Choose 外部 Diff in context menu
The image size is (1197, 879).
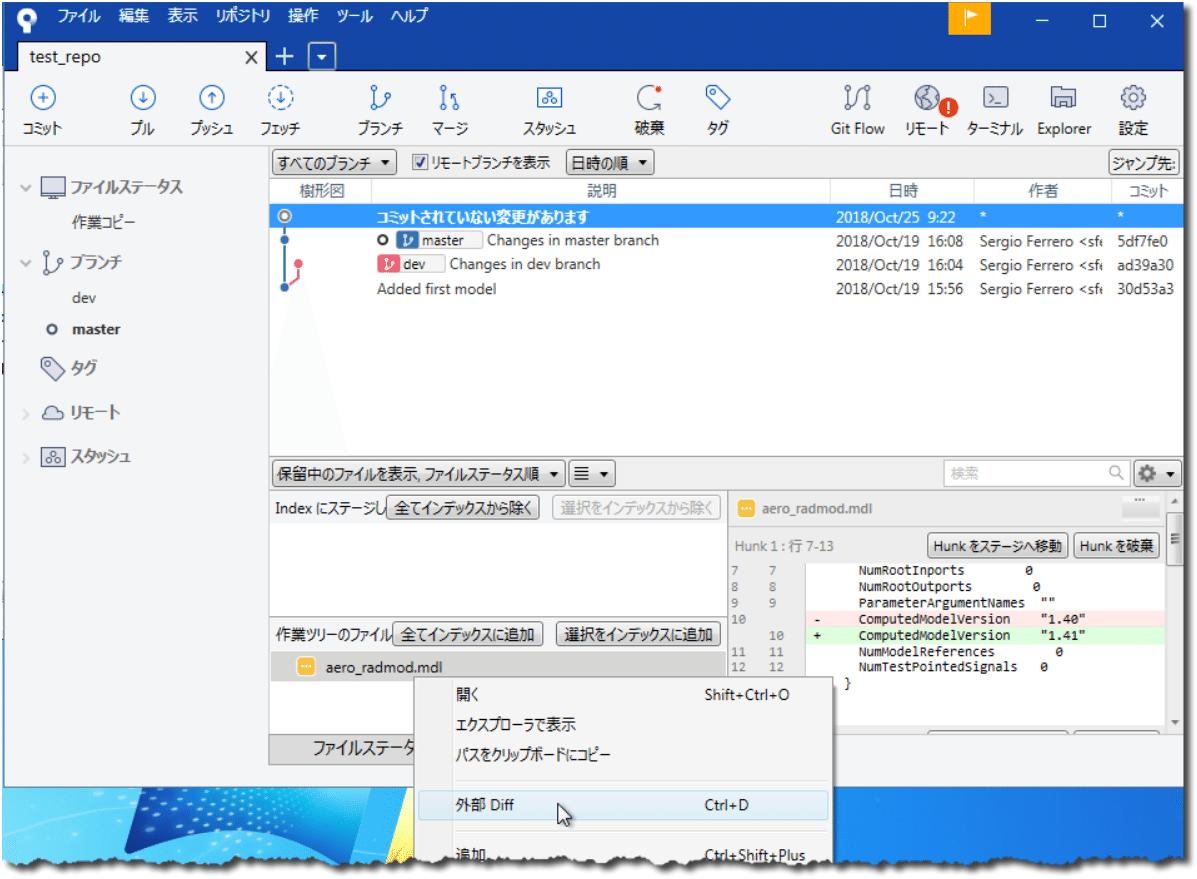click(623, 805)
